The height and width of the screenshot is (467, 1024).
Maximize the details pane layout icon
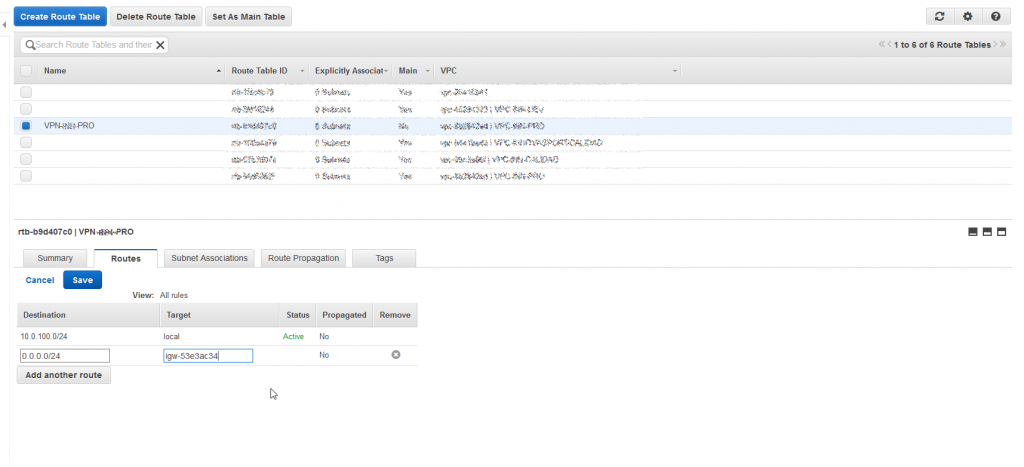point(1001,232)
